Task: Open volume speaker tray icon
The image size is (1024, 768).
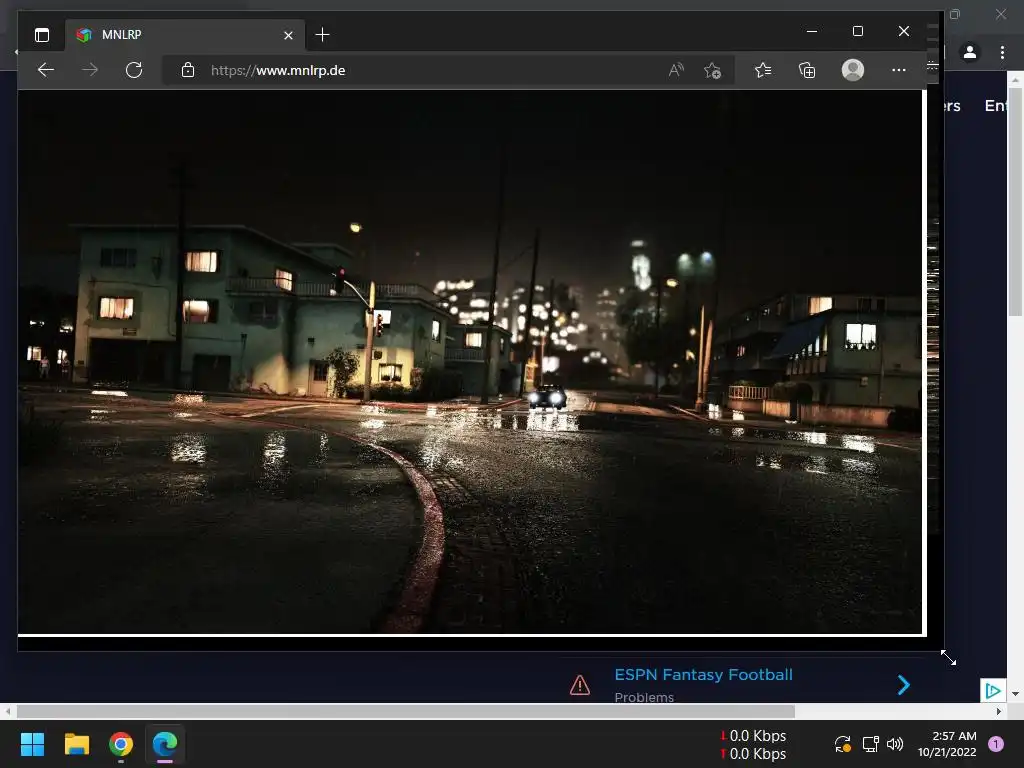Action: pos(895,744)
